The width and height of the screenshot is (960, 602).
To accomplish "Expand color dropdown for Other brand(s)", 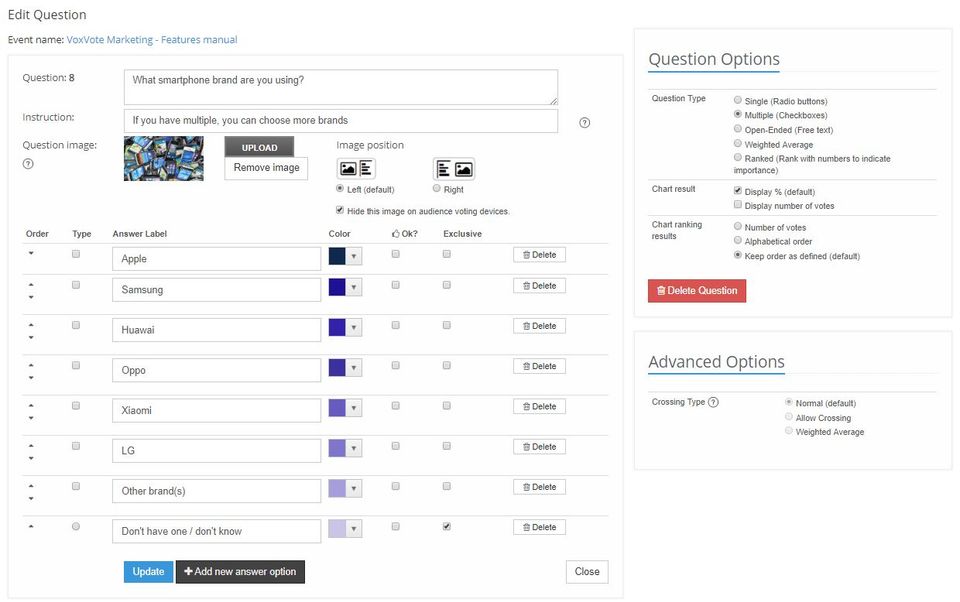I will tap(354, 488).
